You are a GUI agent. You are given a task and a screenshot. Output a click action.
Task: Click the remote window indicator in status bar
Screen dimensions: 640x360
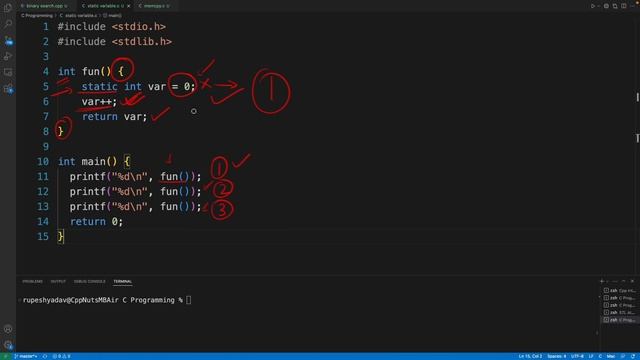click(6, 356)
